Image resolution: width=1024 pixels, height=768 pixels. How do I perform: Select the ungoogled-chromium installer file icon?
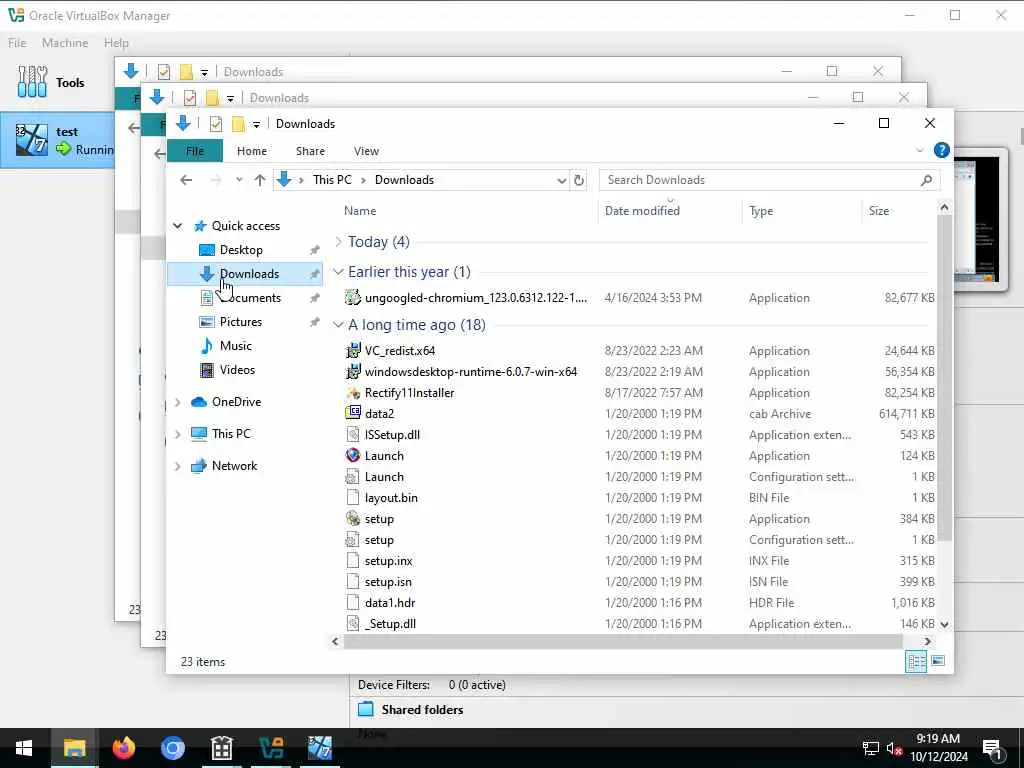point(353,298)
